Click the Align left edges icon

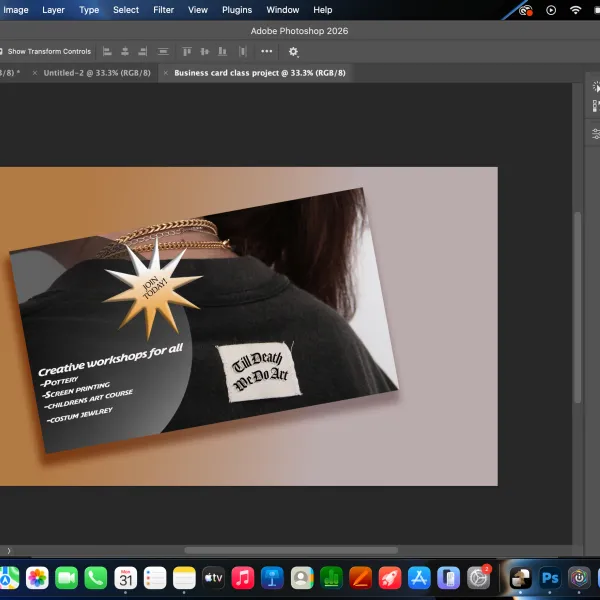click(x=107, y=51)
